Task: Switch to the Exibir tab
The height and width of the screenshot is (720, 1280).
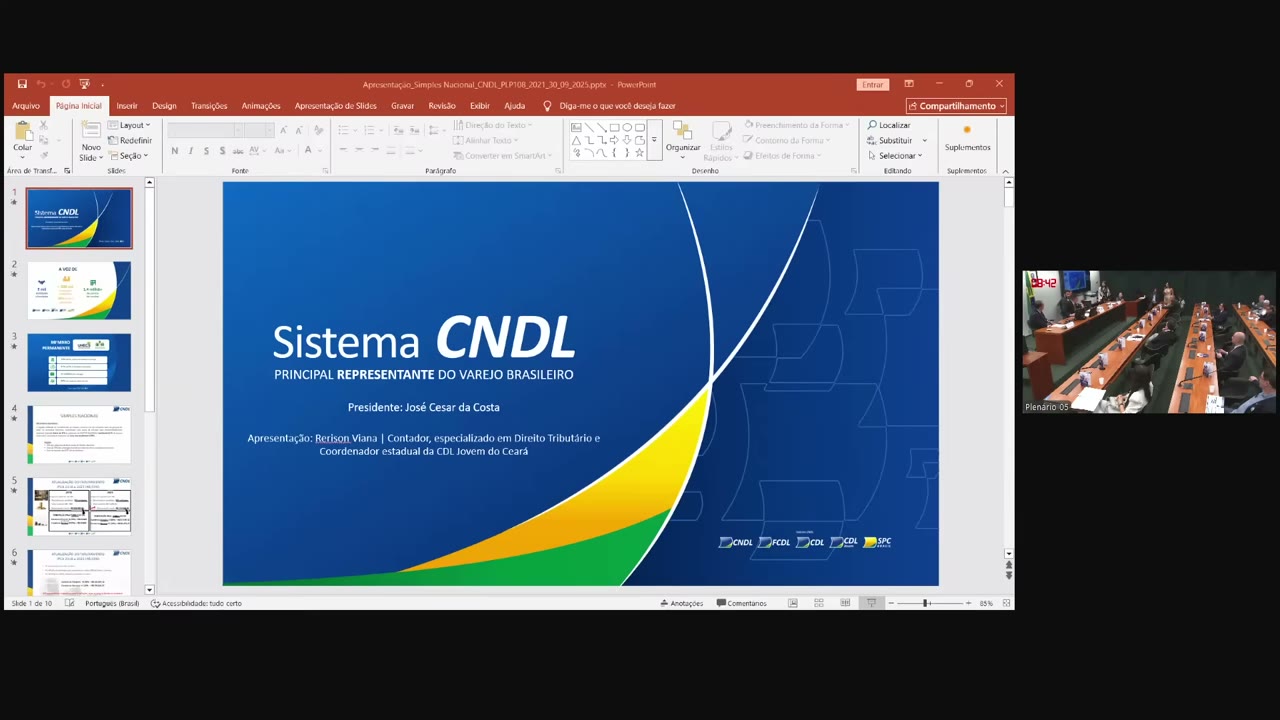Action: pyautogui.click(x=480, y=106)
